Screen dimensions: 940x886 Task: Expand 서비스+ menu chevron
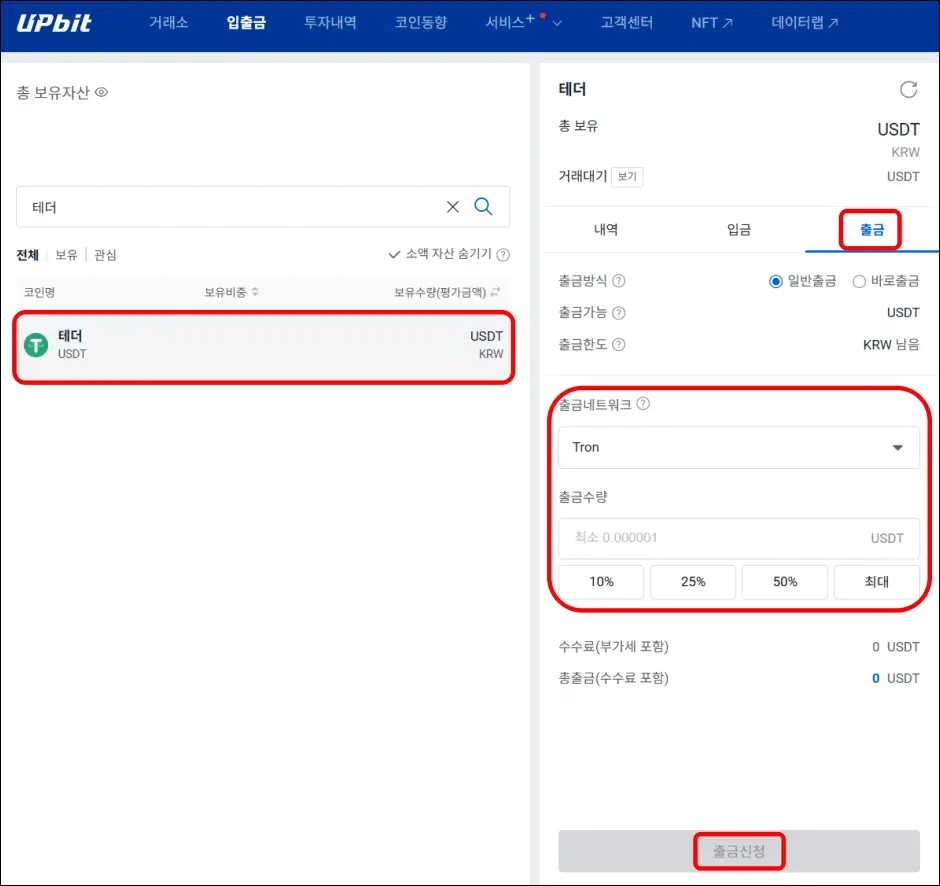tap(557, 23)
